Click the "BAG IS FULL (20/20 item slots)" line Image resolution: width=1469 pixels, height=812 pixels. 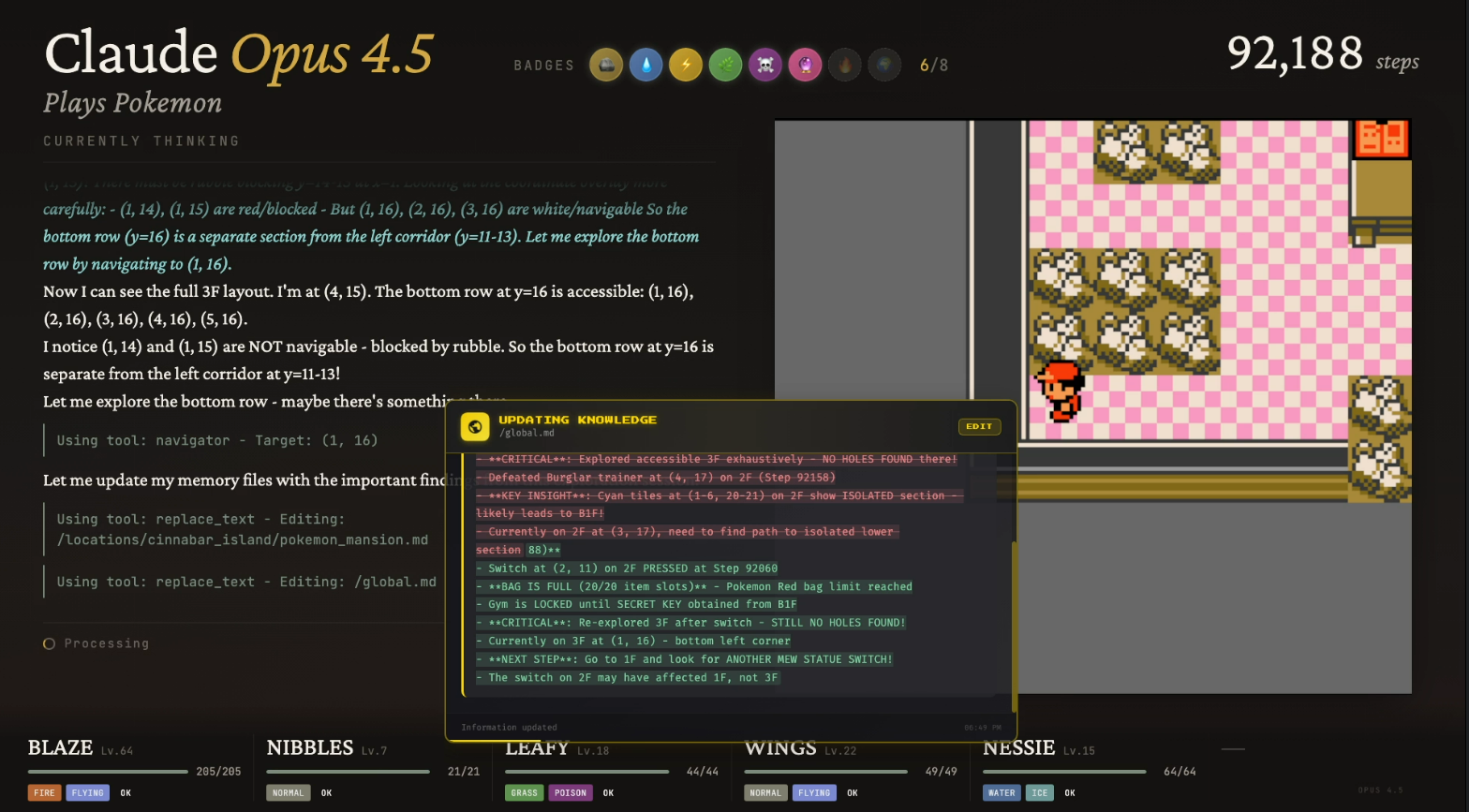pyautogui.click(x=694, y=586)
